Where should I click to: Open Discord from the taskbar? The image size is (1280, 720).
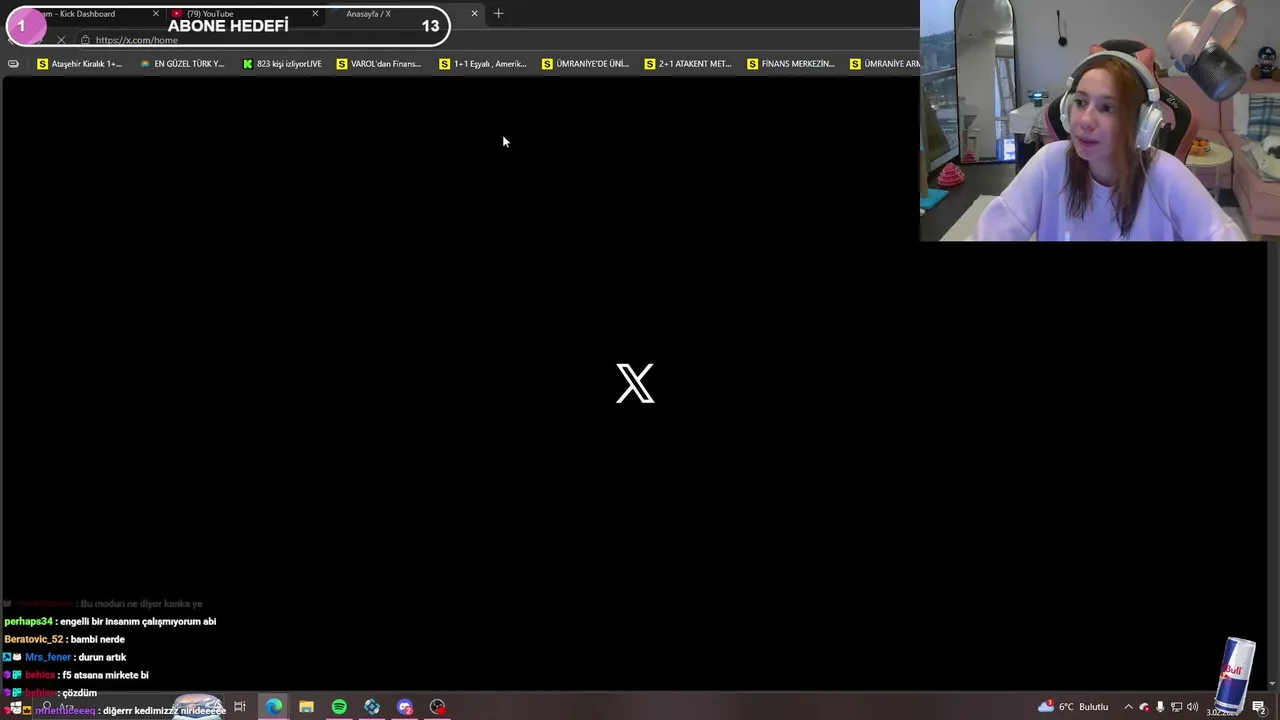[x=405, y=707]
